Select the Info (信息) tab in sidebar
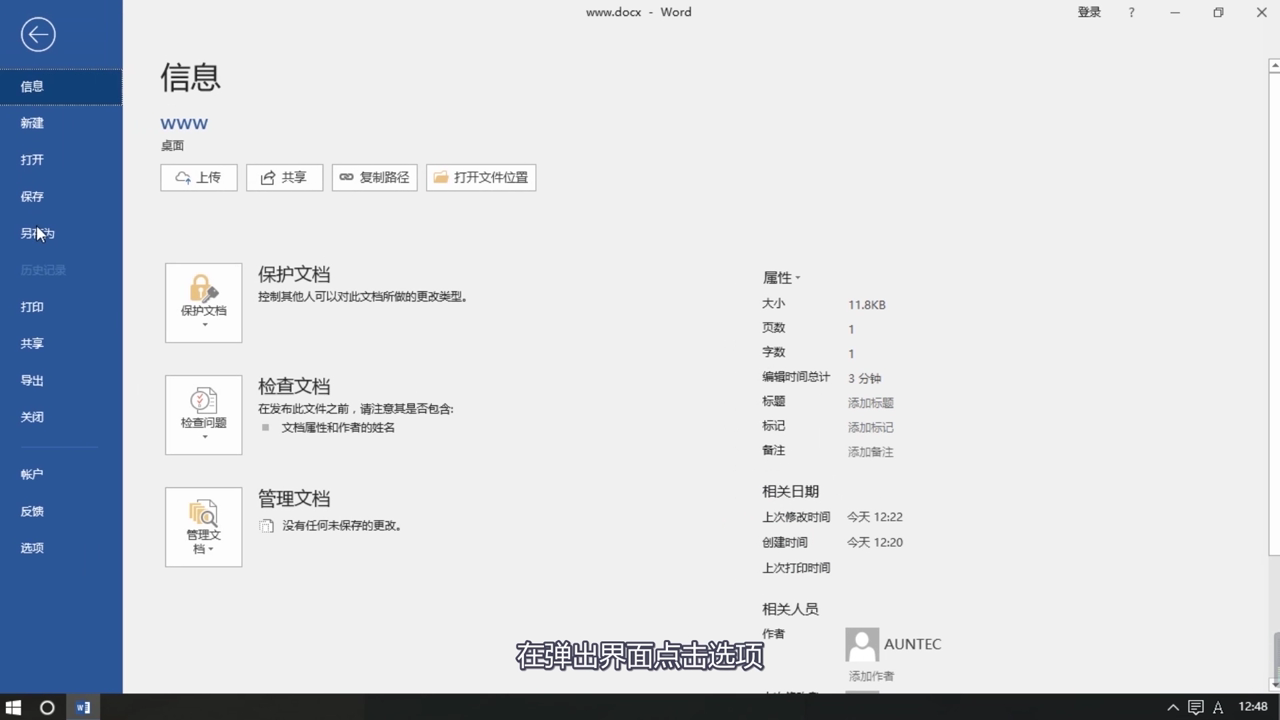 tap(61, 86)
